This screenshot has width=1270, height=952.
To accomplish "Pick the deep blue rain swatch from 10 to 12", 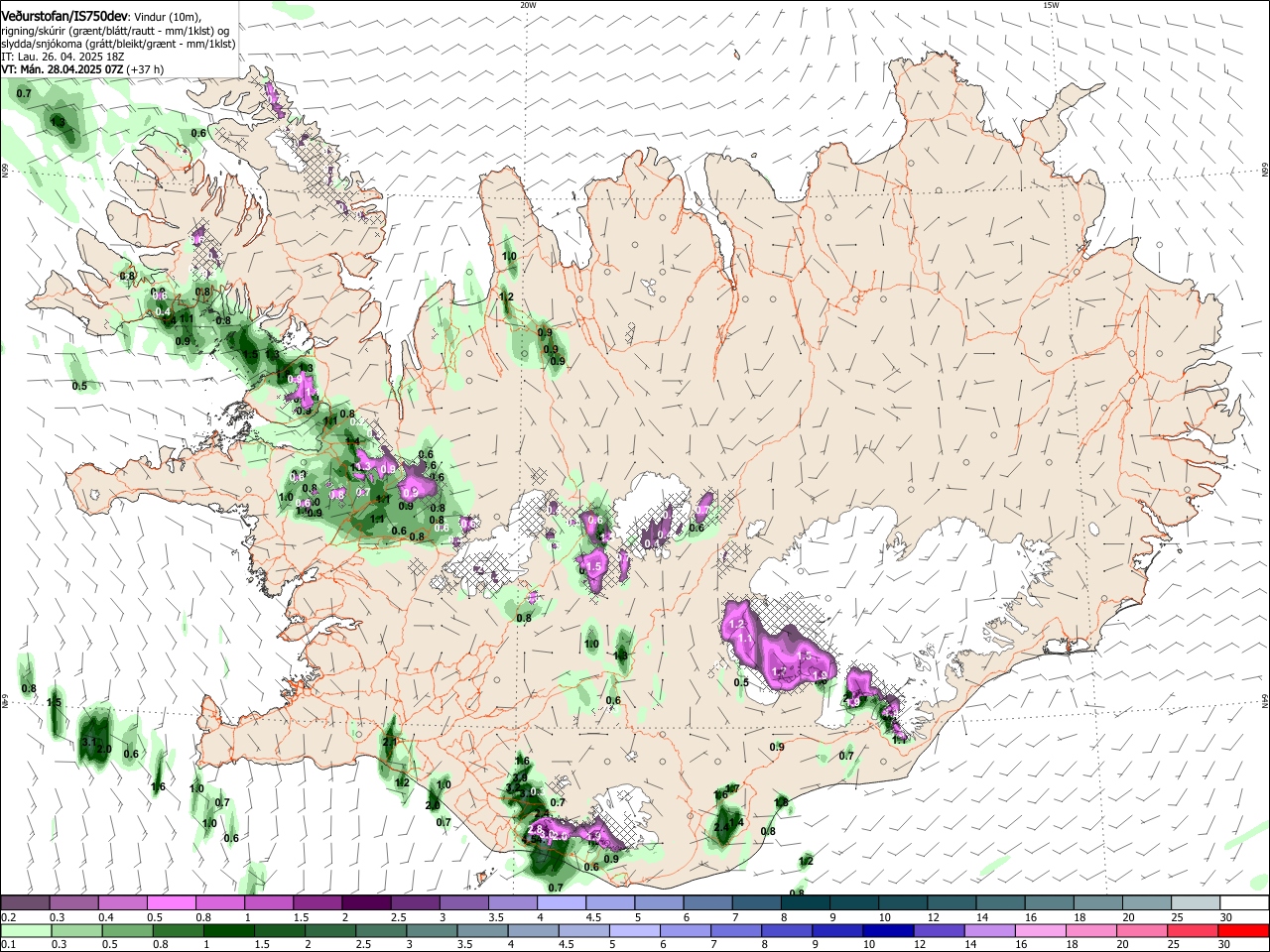I will (x=888, y=930).
